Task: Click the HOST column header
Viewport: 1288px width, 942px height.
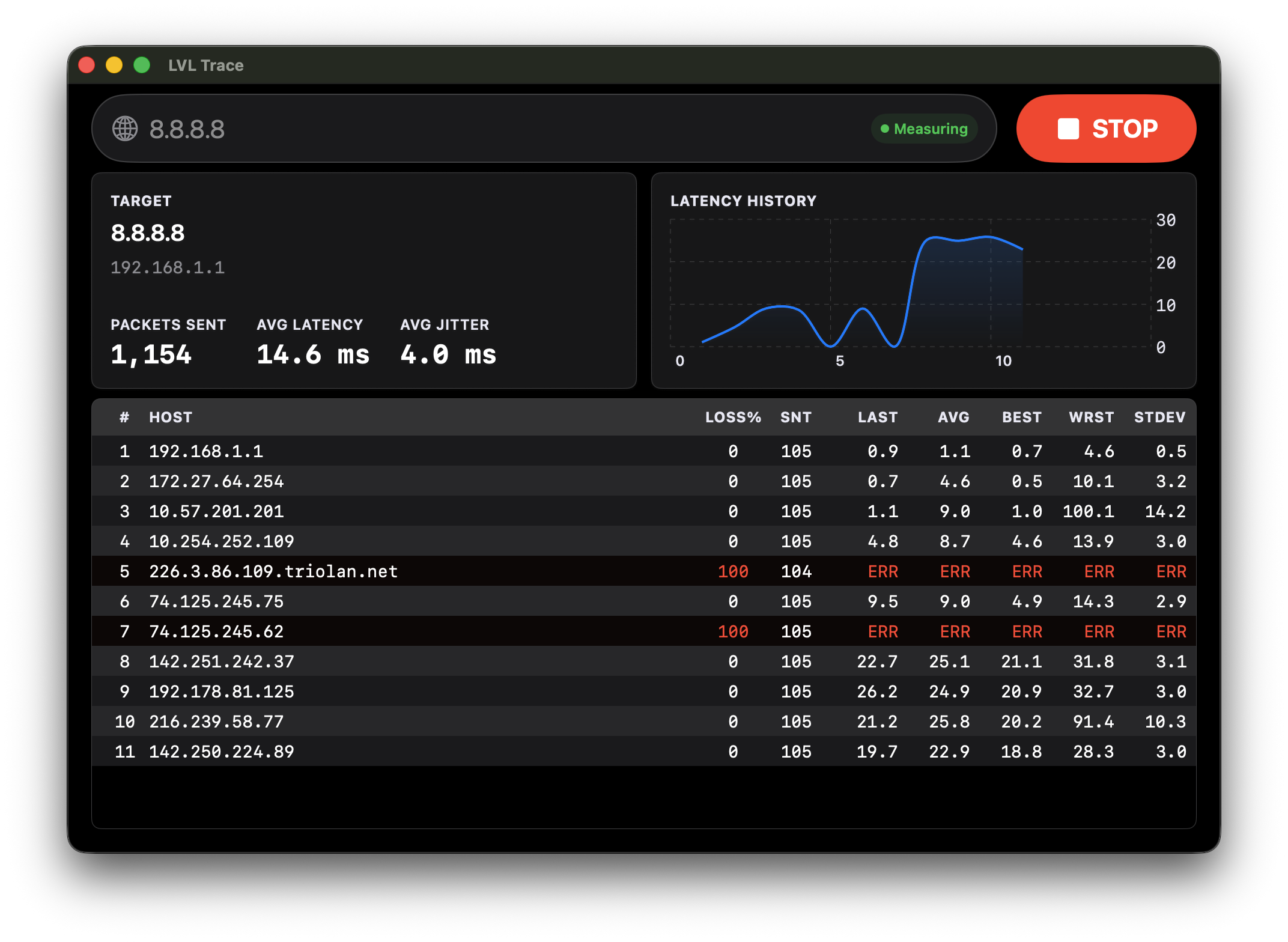Action: pos(171,417)
